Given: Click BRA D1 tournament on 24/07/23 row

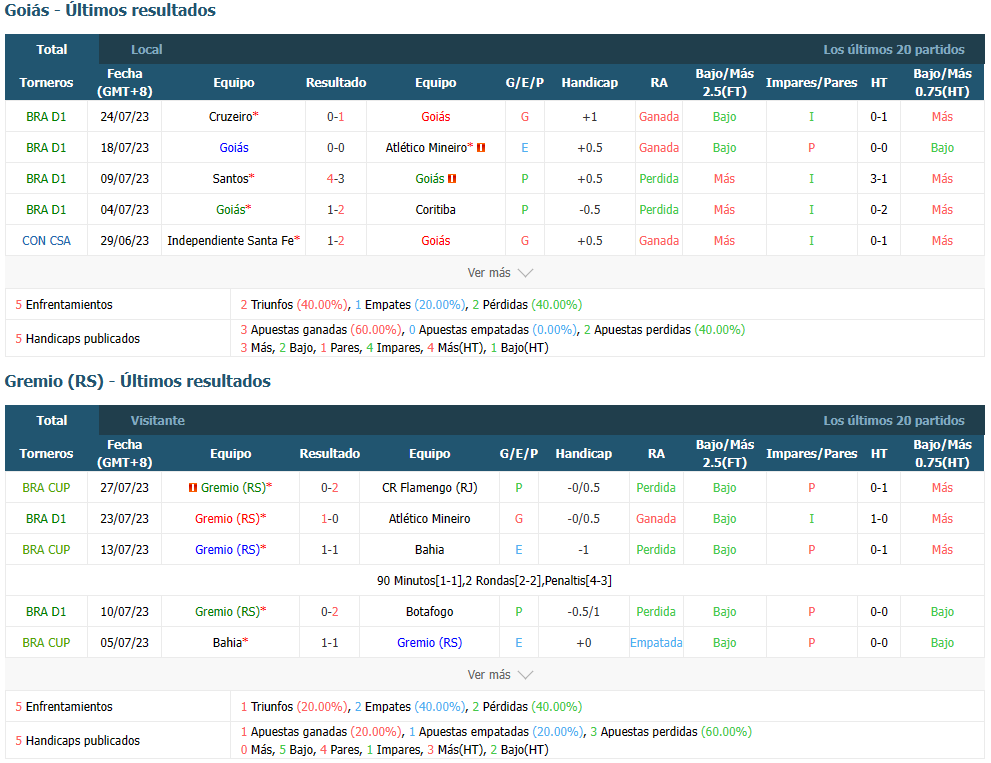Looking at the screenshot, I should (46, 117).
